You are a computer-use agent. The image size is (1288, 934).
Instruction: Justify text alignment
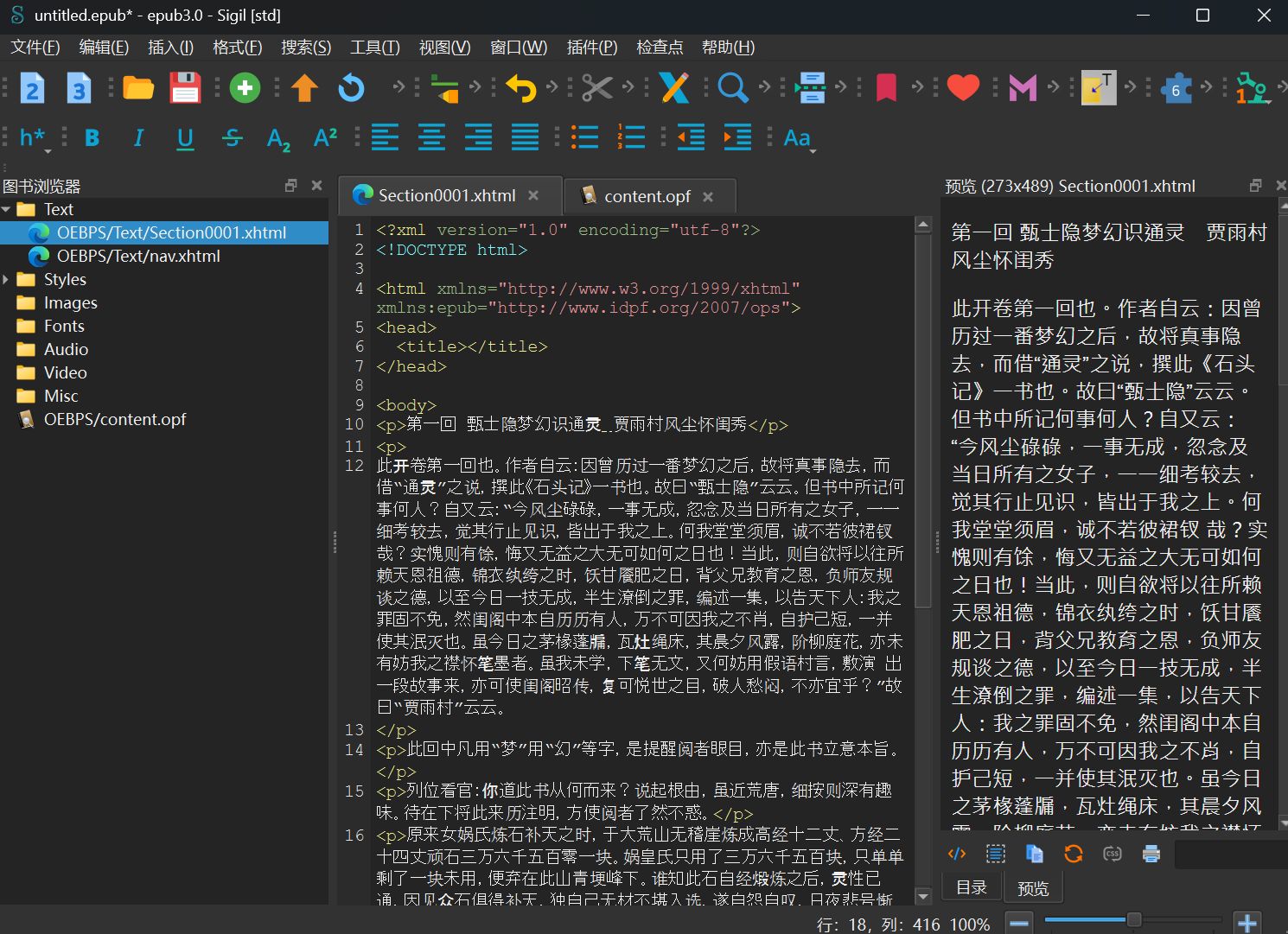click(525, 138)
